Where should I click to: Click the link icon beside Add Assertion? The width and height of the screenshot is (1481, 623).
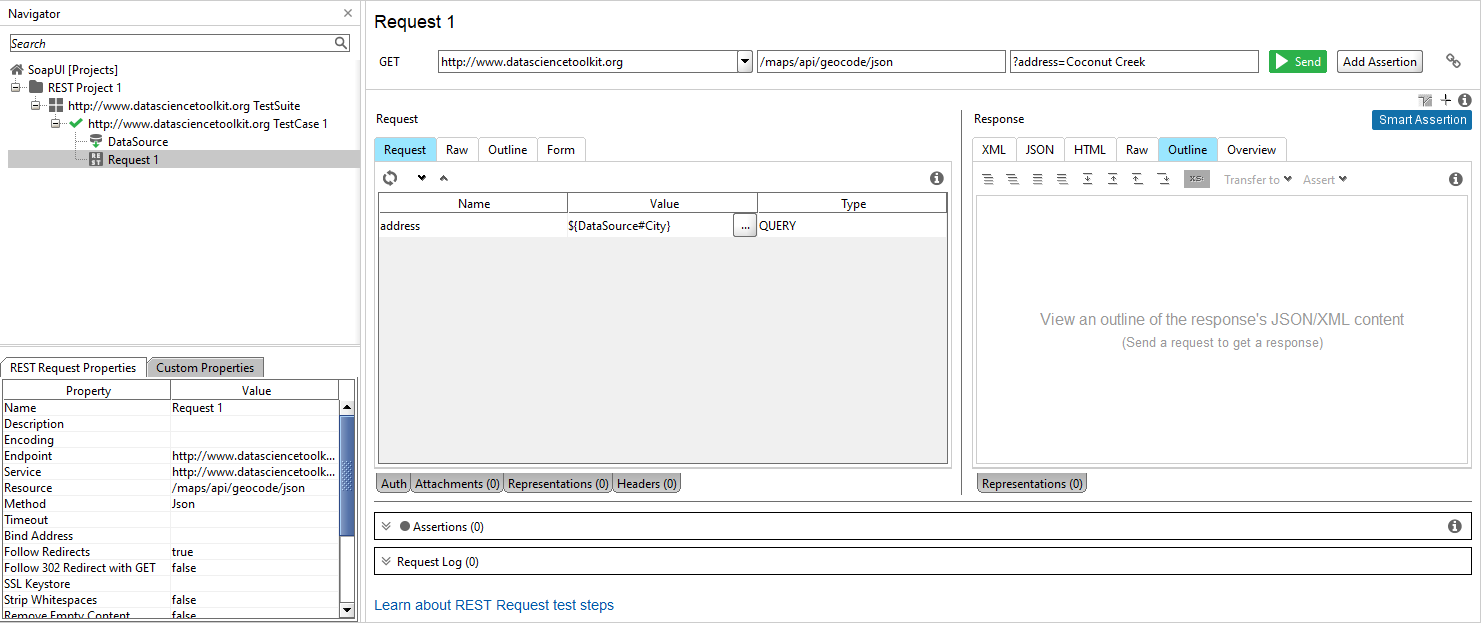[x=1453, y=62]
